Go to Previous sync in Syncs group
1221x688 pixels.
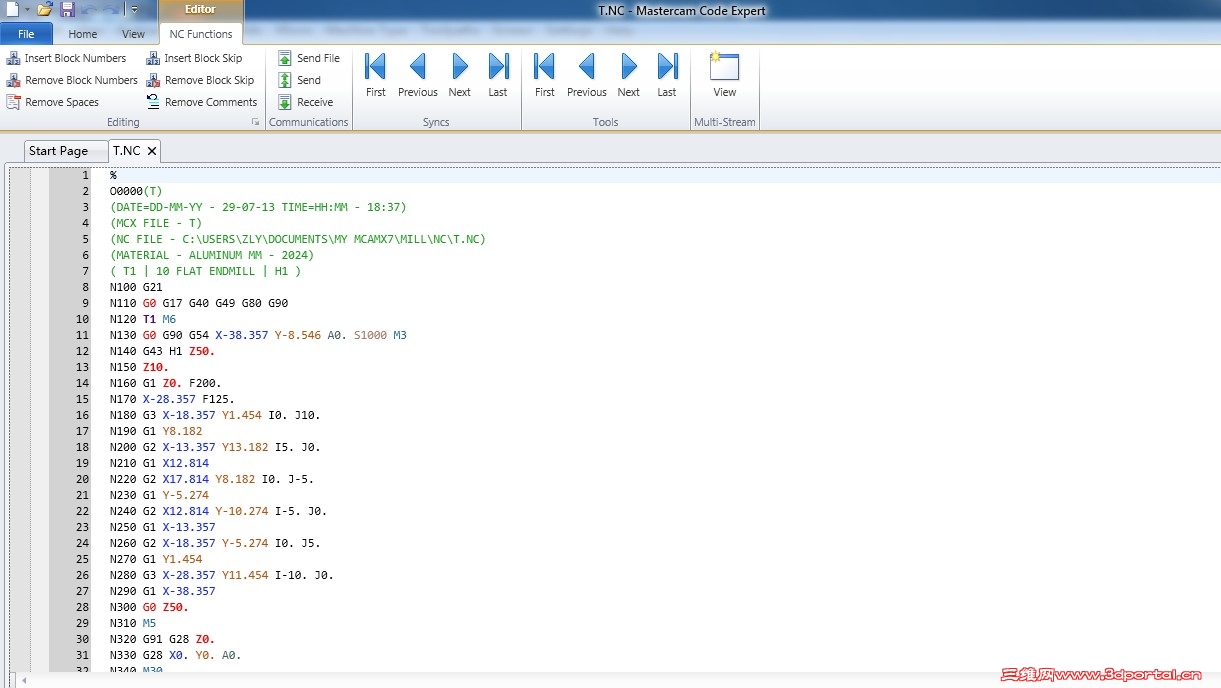tap(418, 75)
